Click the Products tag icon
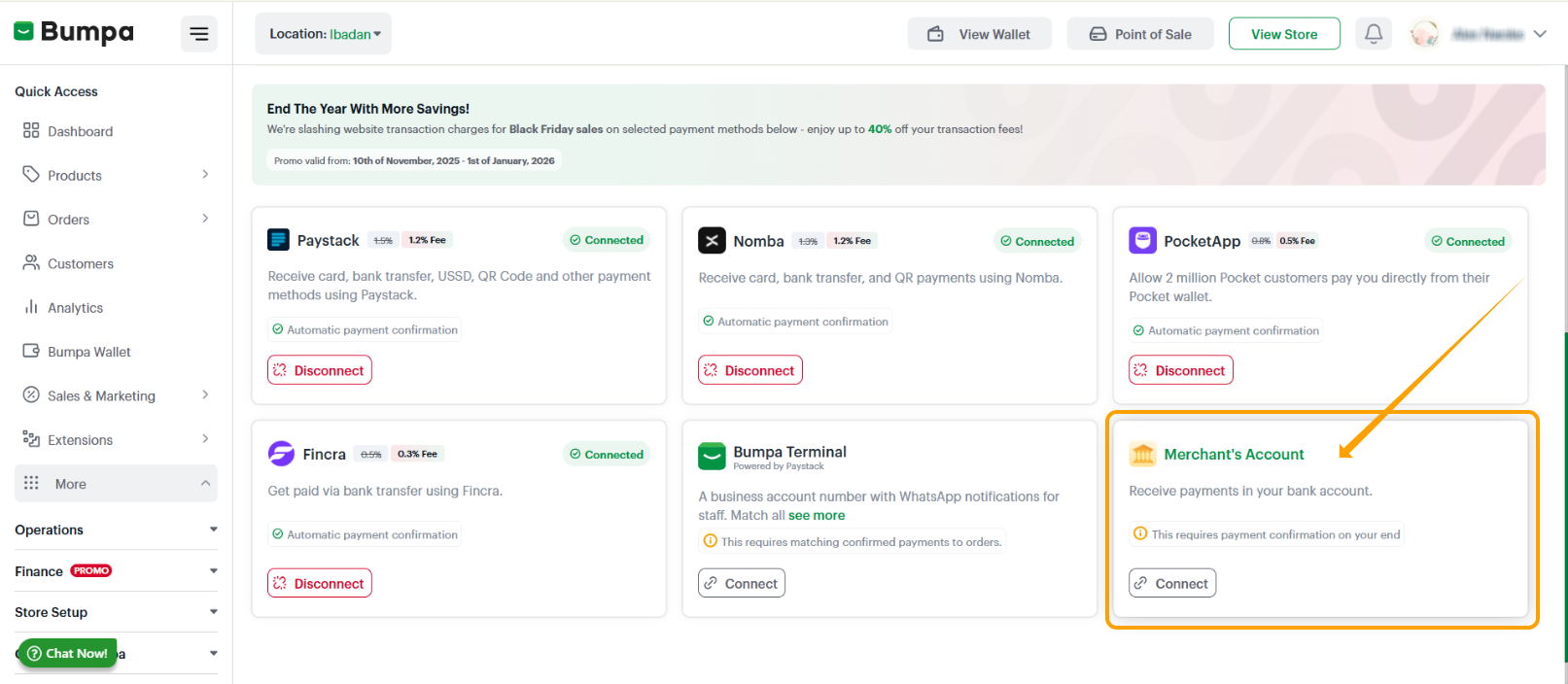Screen dimensions: 1568x684 [31, 174]
